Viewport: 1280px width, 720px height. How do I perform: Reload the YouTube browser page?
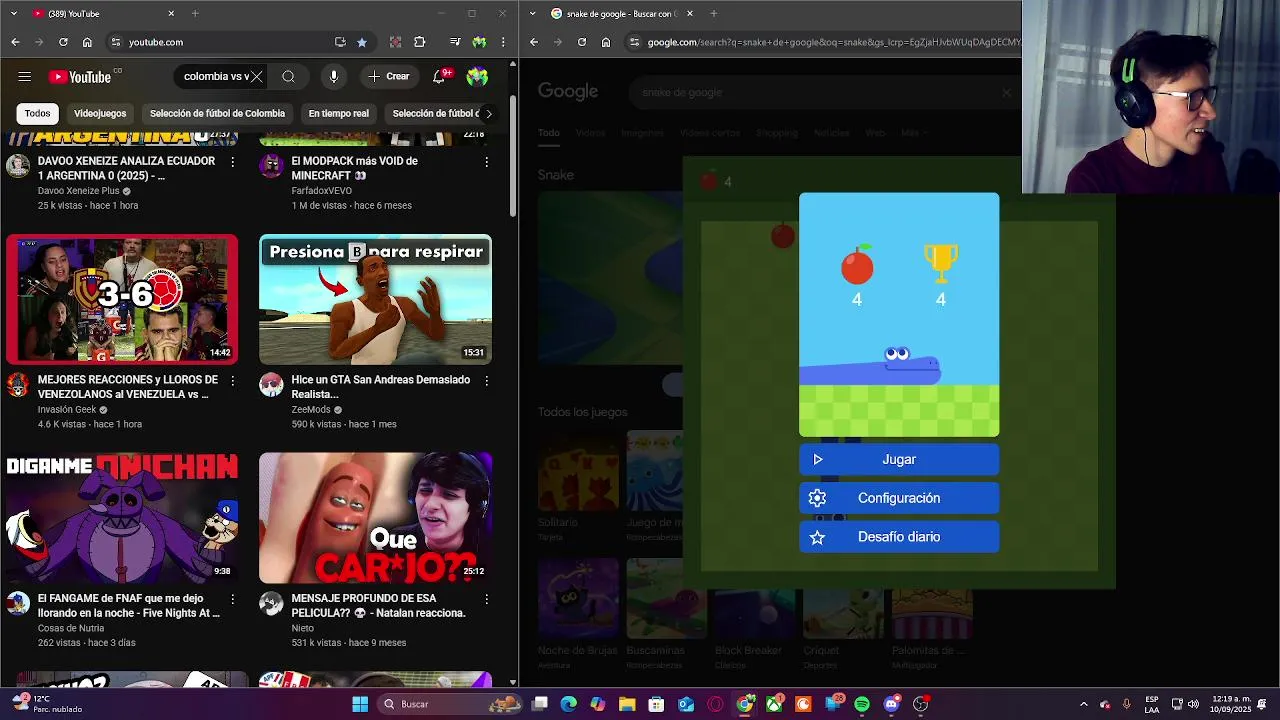(x=63, y=42)
